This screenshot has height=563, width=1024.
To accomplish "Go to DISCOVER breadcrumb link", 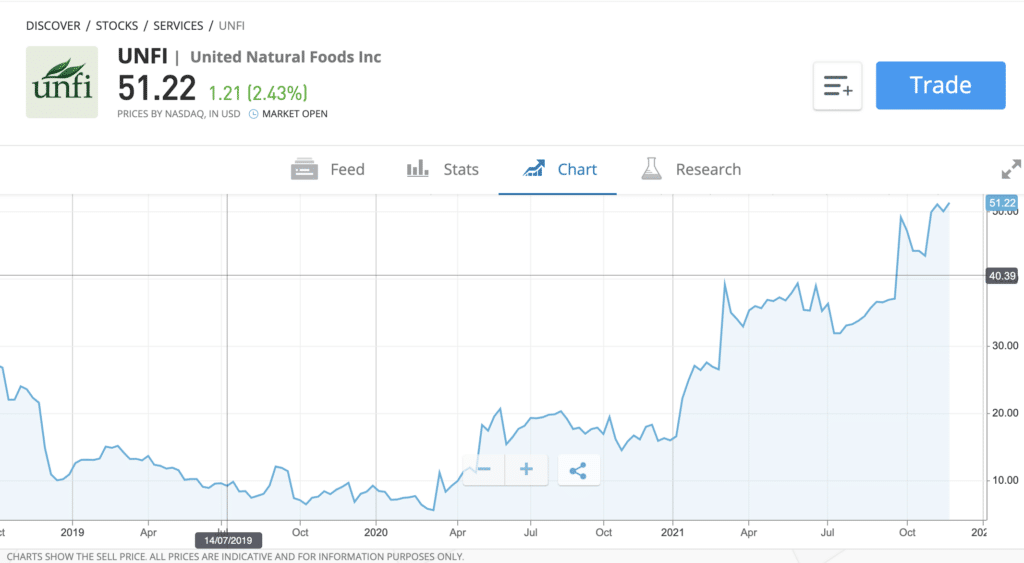I will click(54, 26).
